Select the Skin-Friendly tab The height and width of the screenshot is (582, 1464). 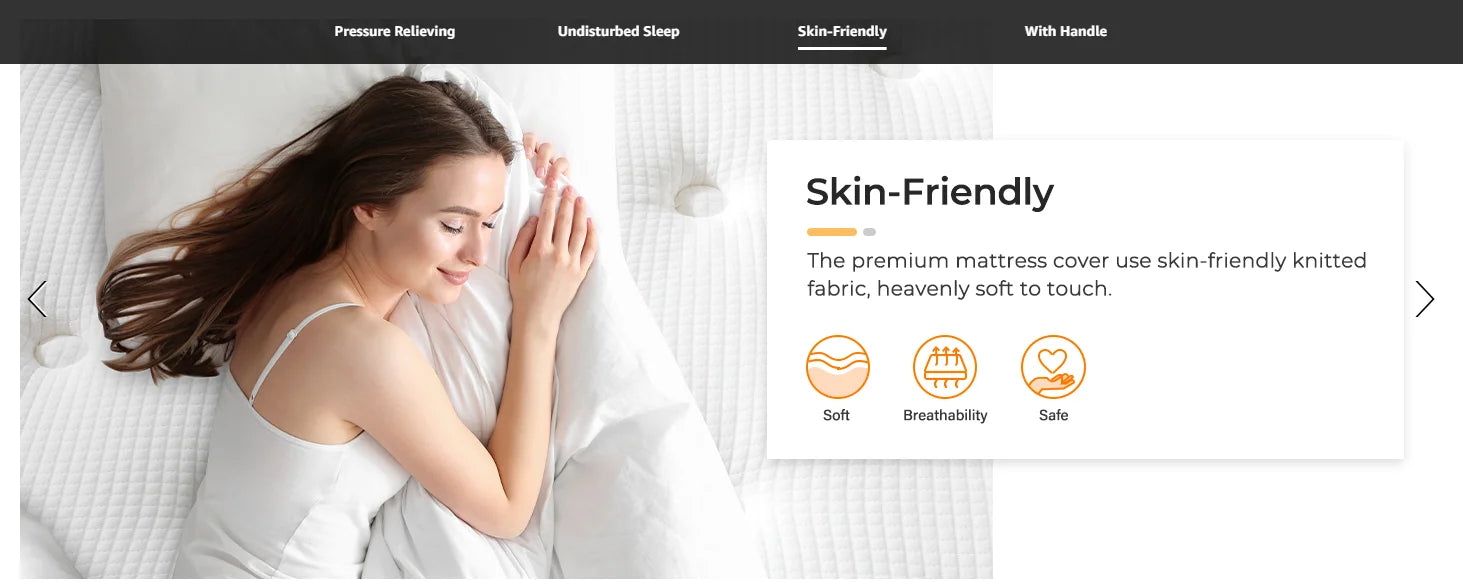842,31
